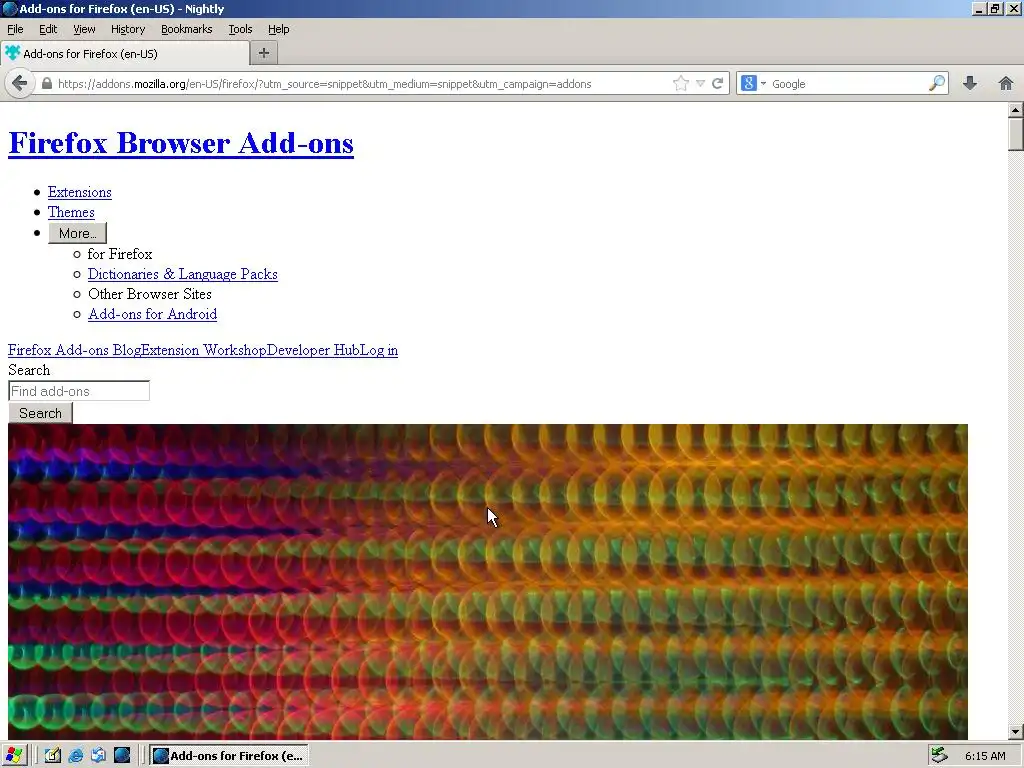Open the Developer Hub link
The height and width of the screenshot is (768, 1024).
click(312, 350)
